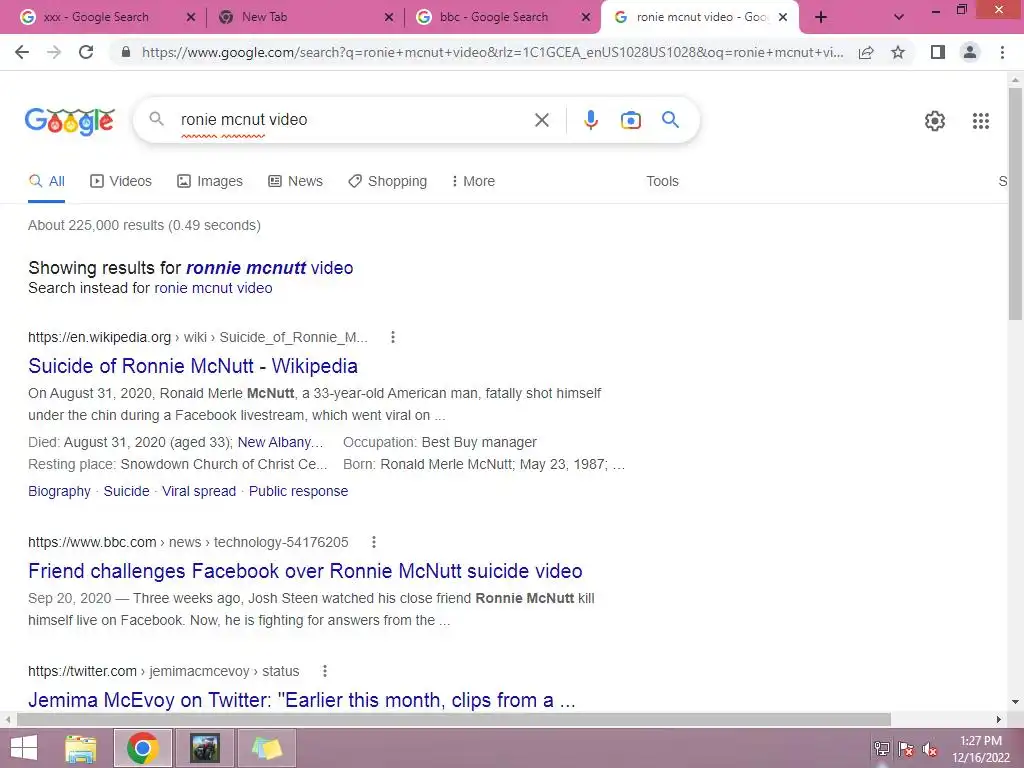1024x768 pixels.
Task: Select the All results filter
Action: pyautogui.click(x=47, y=182)
